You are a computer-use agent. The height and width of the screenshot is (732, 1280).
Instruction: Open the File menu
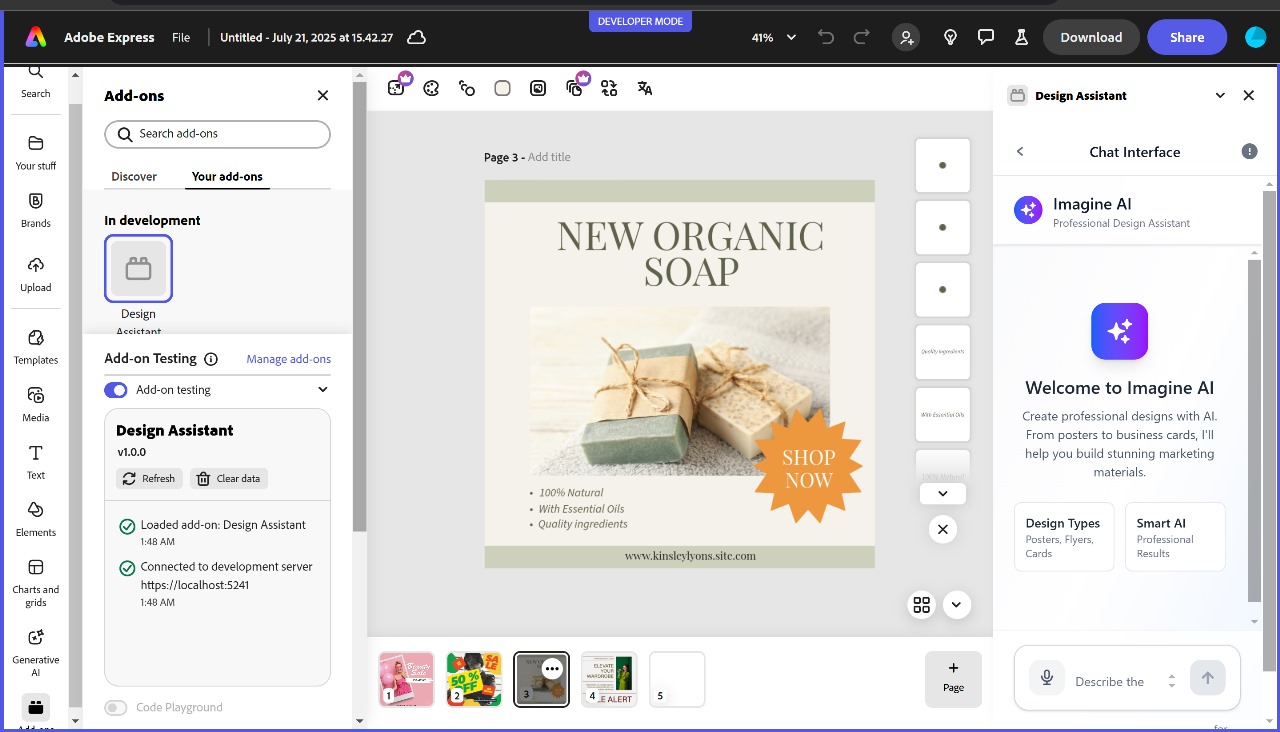click(181, 37)
